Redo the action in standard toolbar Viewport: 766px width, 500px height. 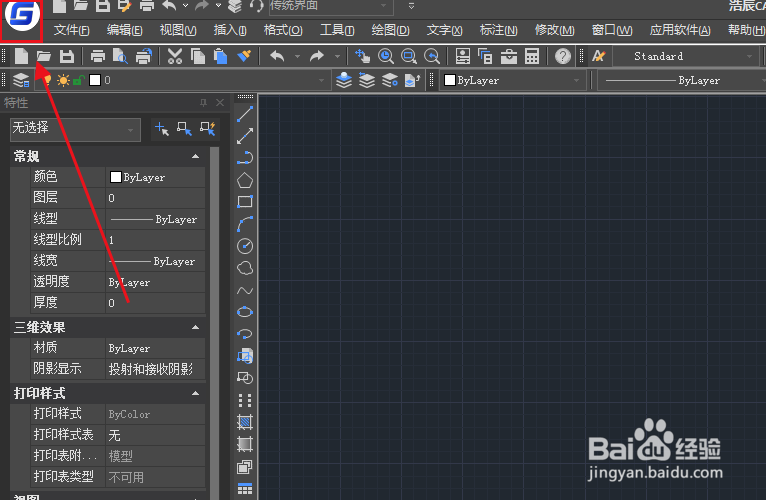[x=317, y=56]
